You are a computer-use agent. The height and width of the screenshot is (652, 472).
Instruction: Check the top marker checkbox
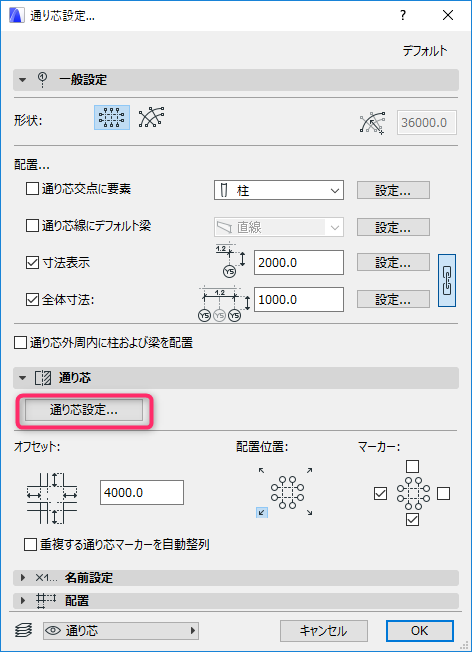point(412,467)
